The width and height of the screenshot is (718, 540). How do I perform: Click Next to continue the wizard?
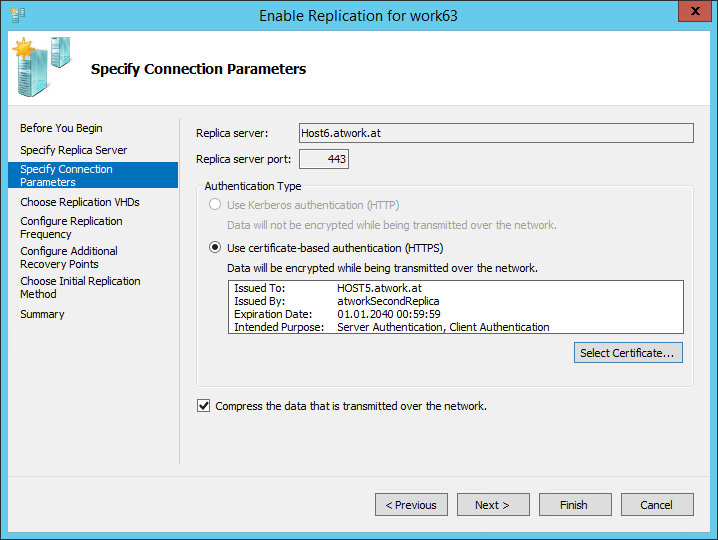coord(492,505)
